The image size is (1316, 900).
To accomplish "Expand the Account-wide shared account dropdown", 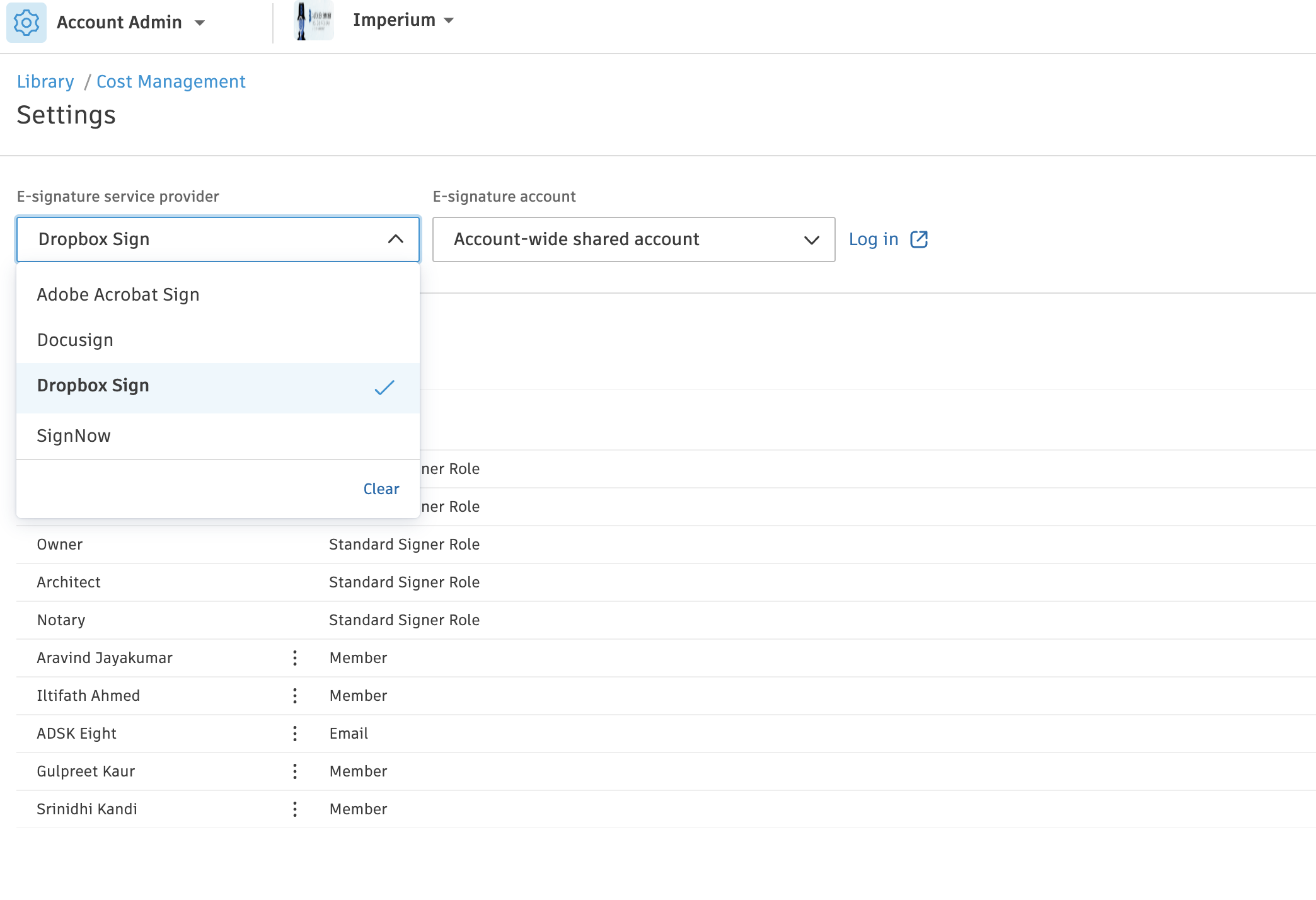I will pos(811,239).
